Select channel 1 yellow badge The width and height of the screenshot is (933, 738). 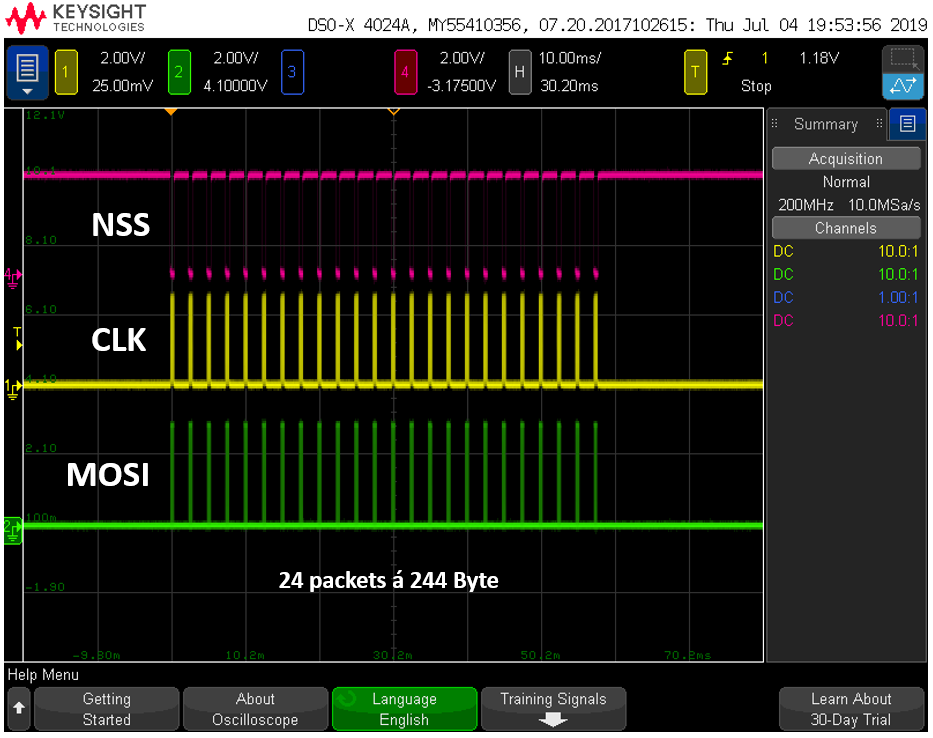click(x=66, y=72)
